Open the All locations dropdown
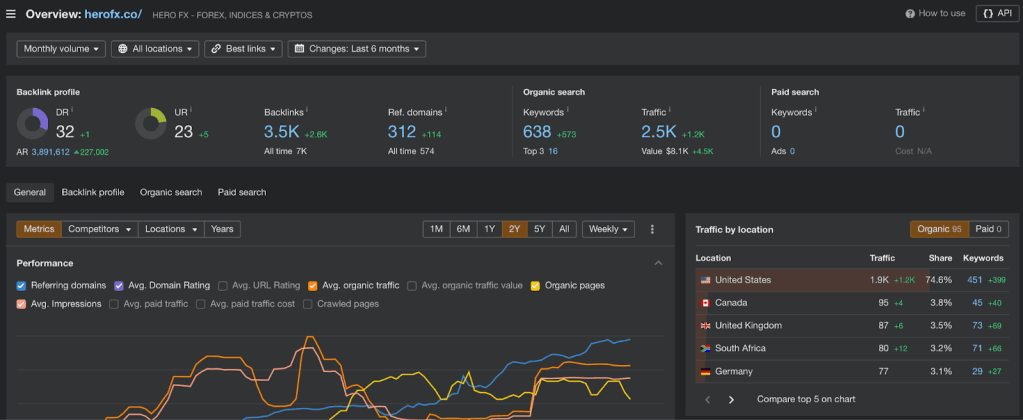 pos(155,49)
